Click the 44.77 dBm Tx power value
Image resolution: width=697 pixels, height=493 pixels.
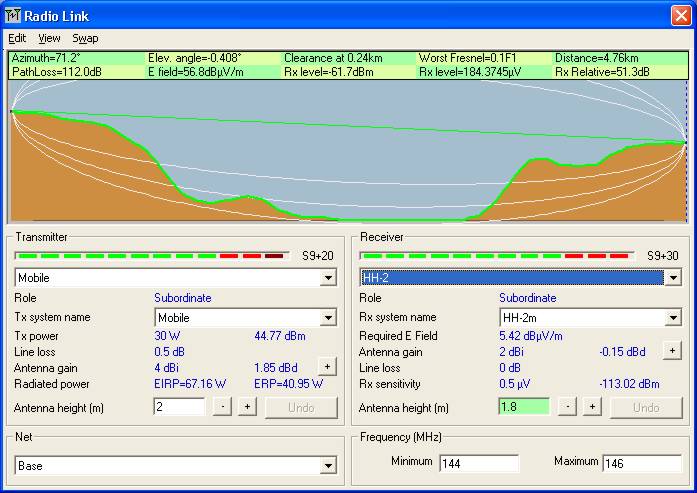(x=280, y=336)
